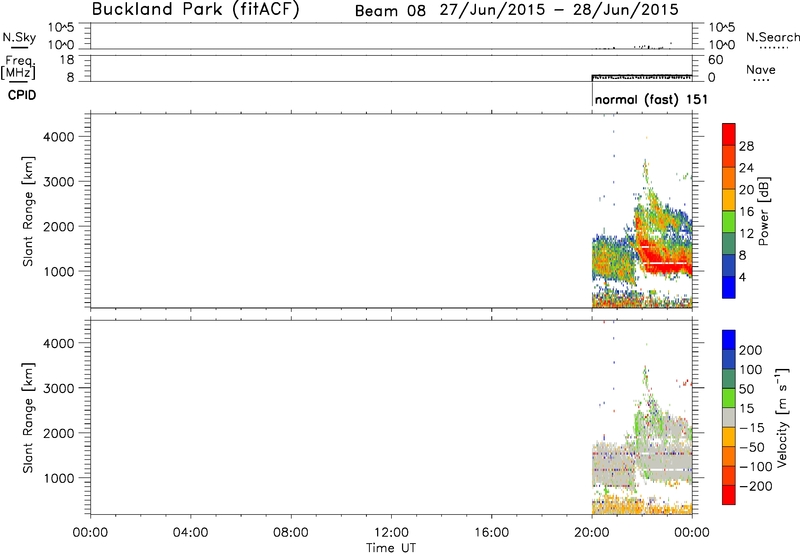Click 'Slant Range [km]' label on velocity panel
This screenshot has width=800, height=554.
point(28,418)
